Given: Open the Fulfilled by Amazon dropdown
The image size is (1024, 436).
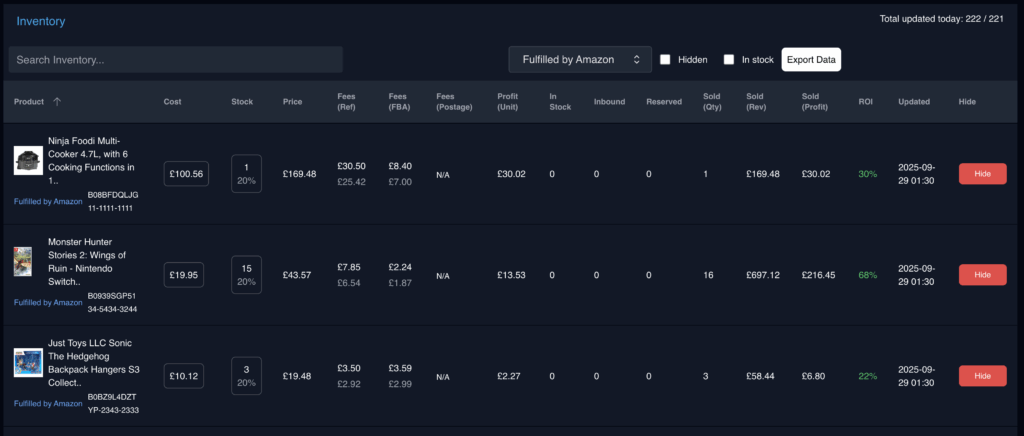Looking at the screenshot, I should (x=580, y=60).
